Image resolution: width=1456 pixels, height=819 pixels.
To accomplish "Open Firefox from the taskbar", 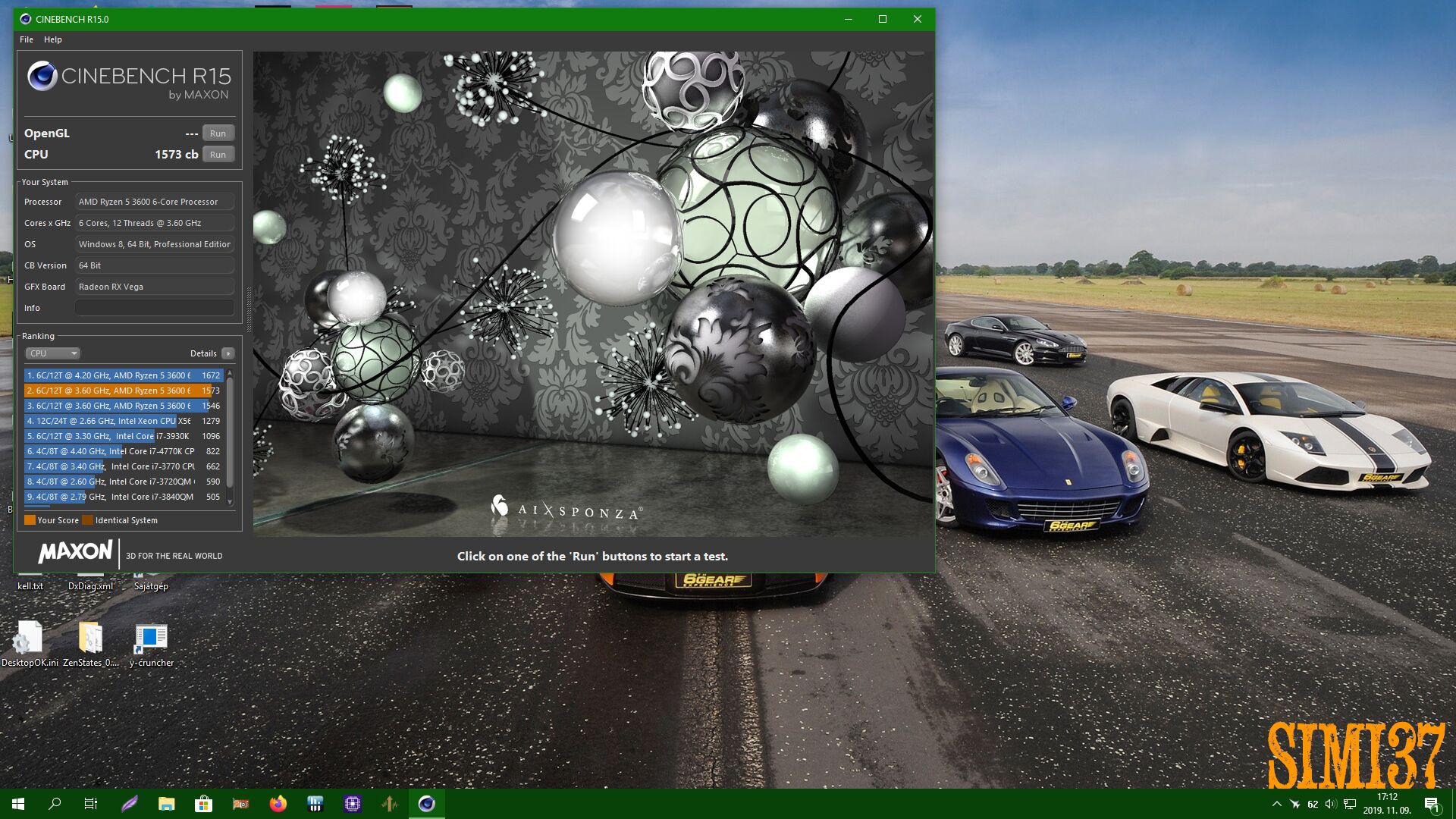I will point(278,804).
